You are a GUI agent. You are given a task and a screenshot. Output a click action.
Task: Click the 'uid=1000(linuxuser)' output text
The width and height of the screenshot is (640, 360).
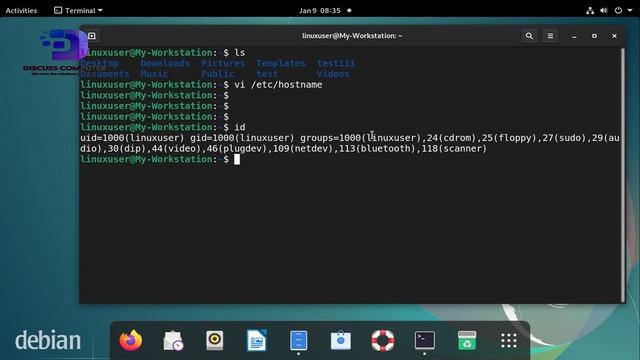[132, 138]
